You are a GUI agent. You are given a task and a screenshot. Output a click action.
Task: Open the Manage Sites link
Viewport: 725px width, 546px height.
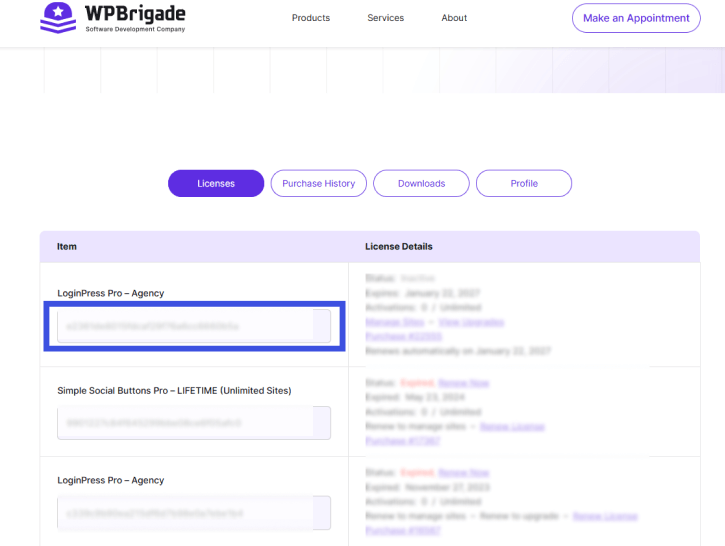pos(395,322)
